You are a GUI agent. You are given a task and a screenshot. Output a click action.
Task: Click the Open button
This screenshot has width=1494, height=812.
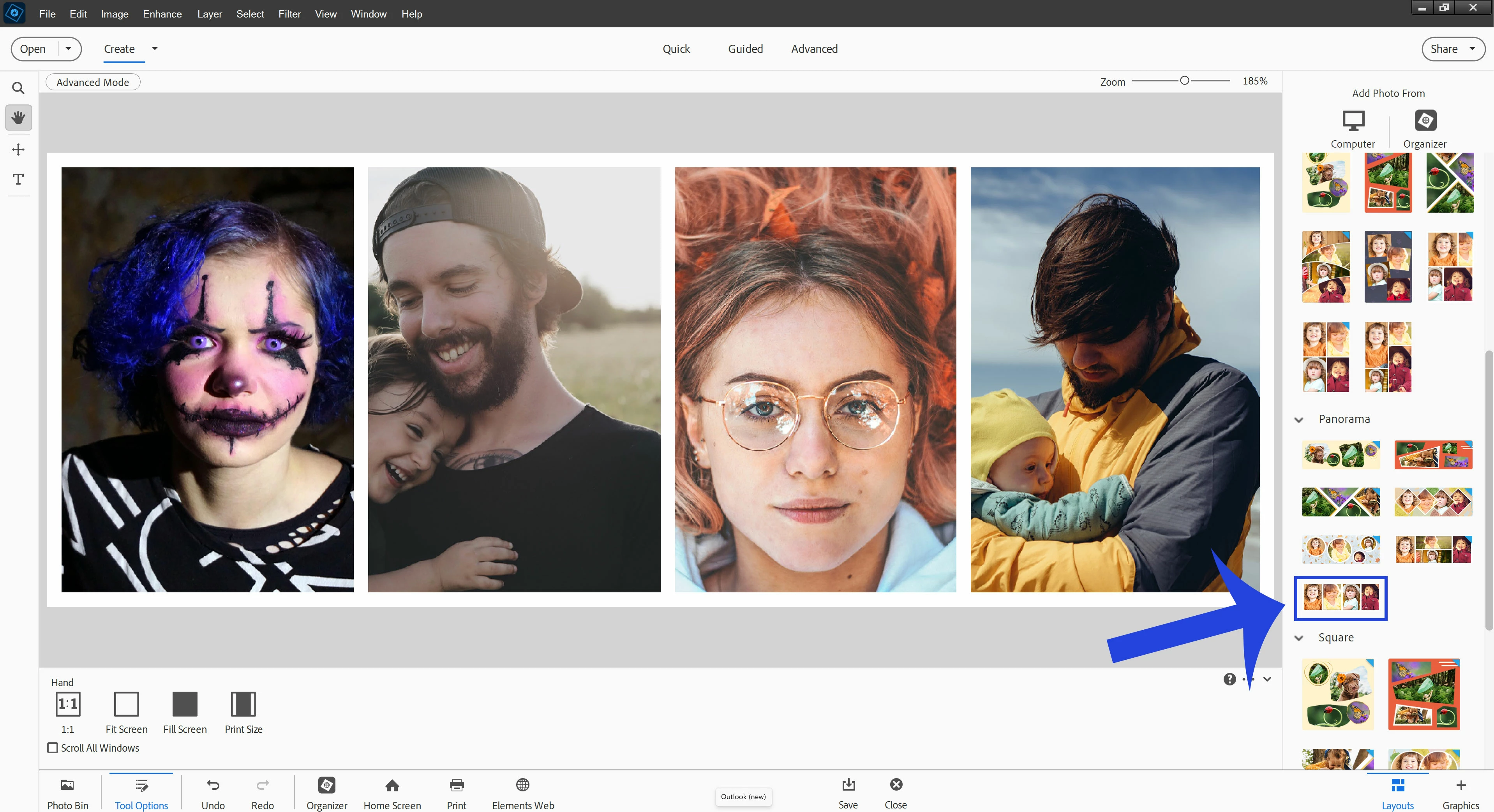pyautogui.click(x=33, y=49)
